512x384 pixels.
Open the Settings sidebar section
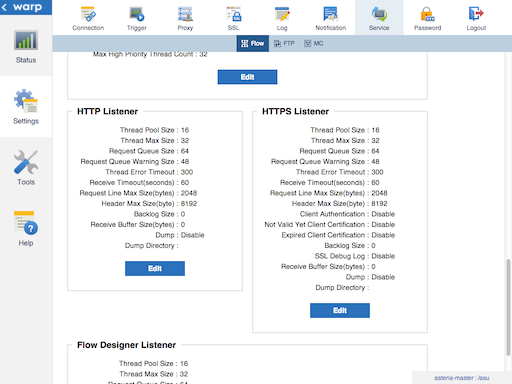(x=26, y=107)
